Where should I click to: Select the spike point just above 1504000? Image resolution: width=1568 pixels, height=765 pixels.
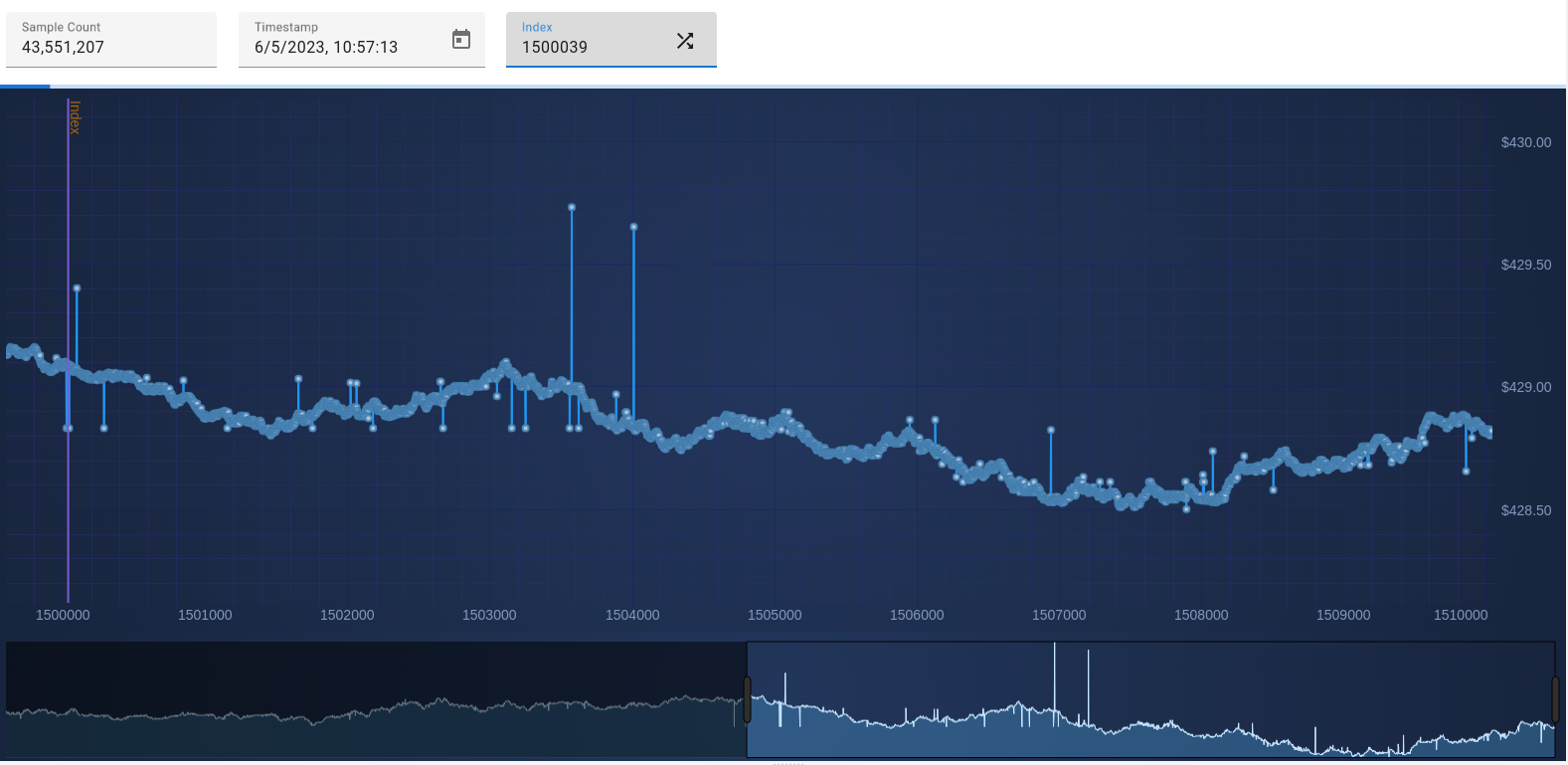coord(633,227)
